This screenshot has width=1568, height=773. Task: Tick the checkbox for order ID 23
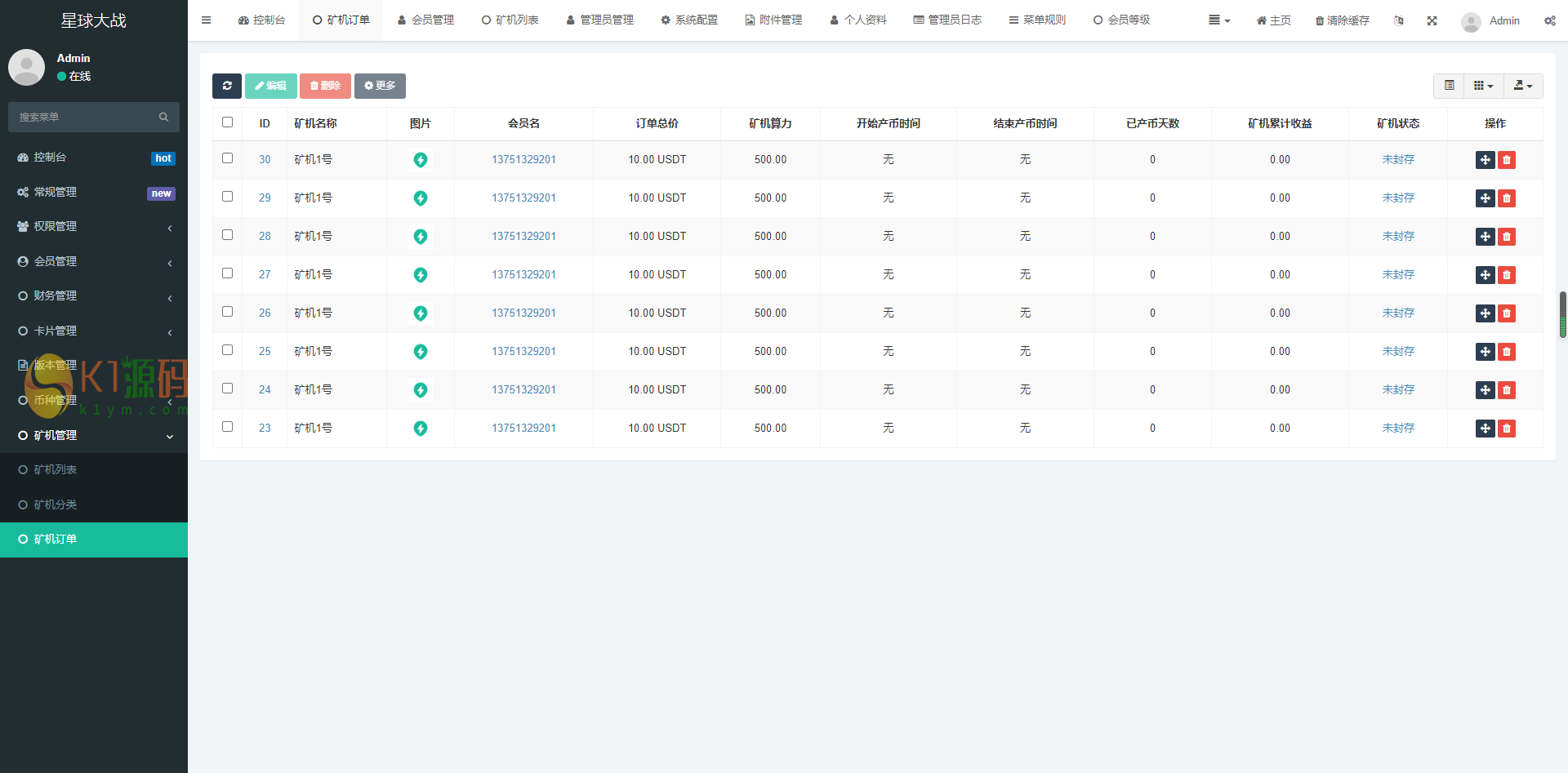(x=227, y=427)
